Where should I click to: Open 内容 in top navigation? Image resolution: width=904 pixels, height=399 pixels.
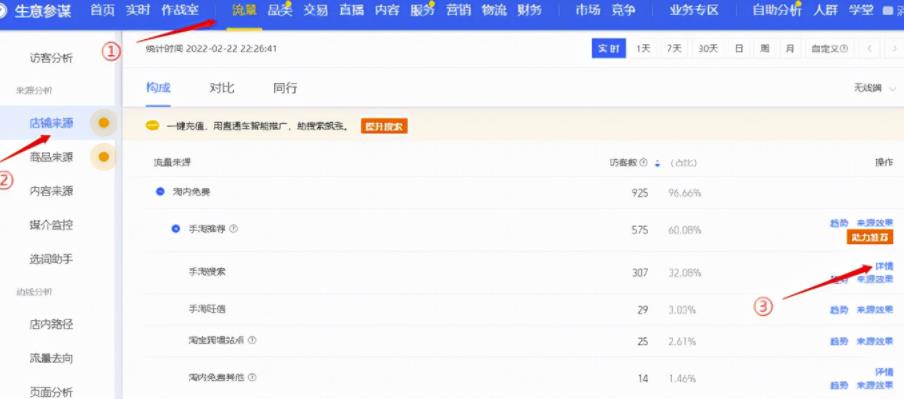pyautogui.click(x=387, y=10)
